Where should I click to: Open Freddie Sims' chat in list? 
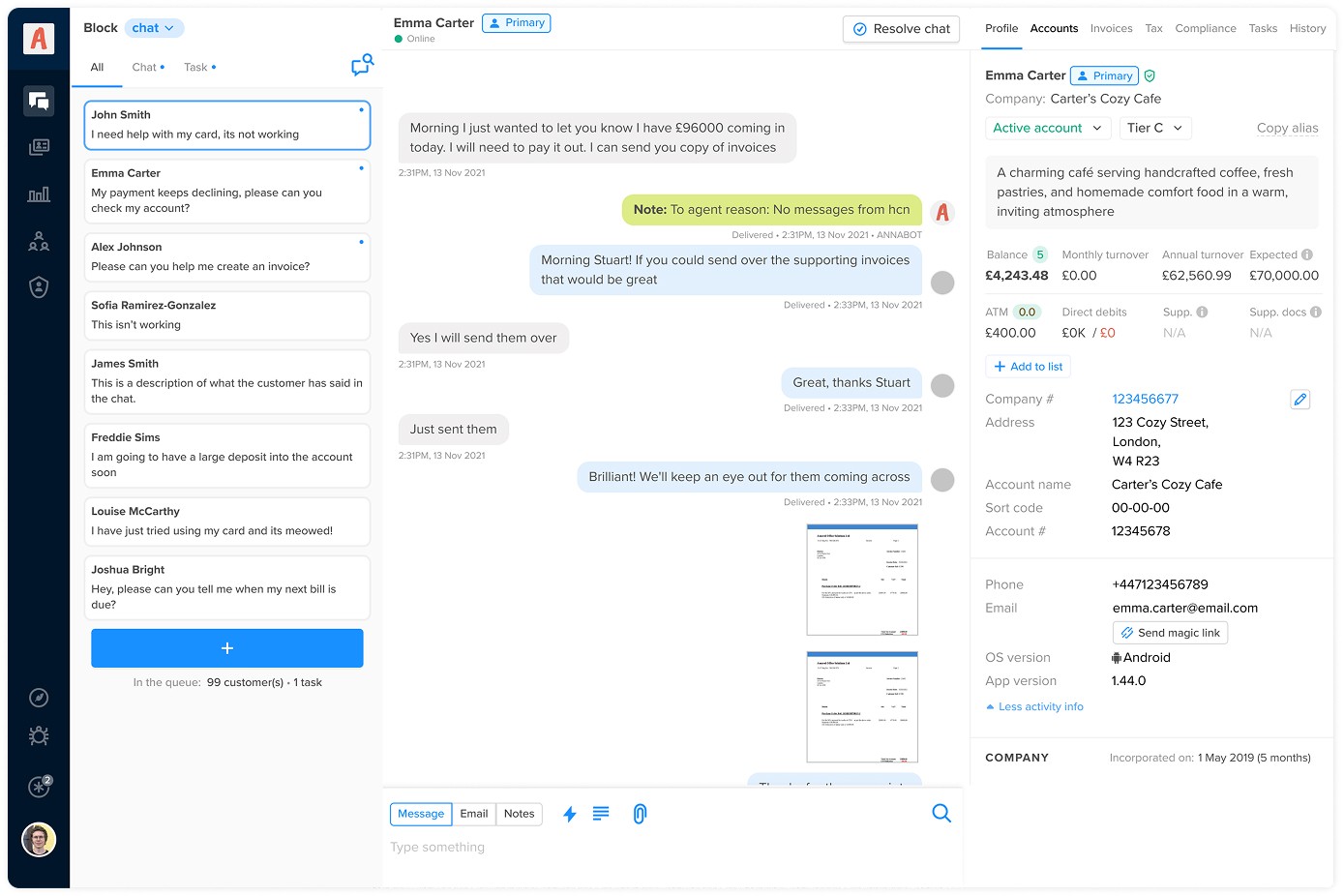tap(227, 456)
